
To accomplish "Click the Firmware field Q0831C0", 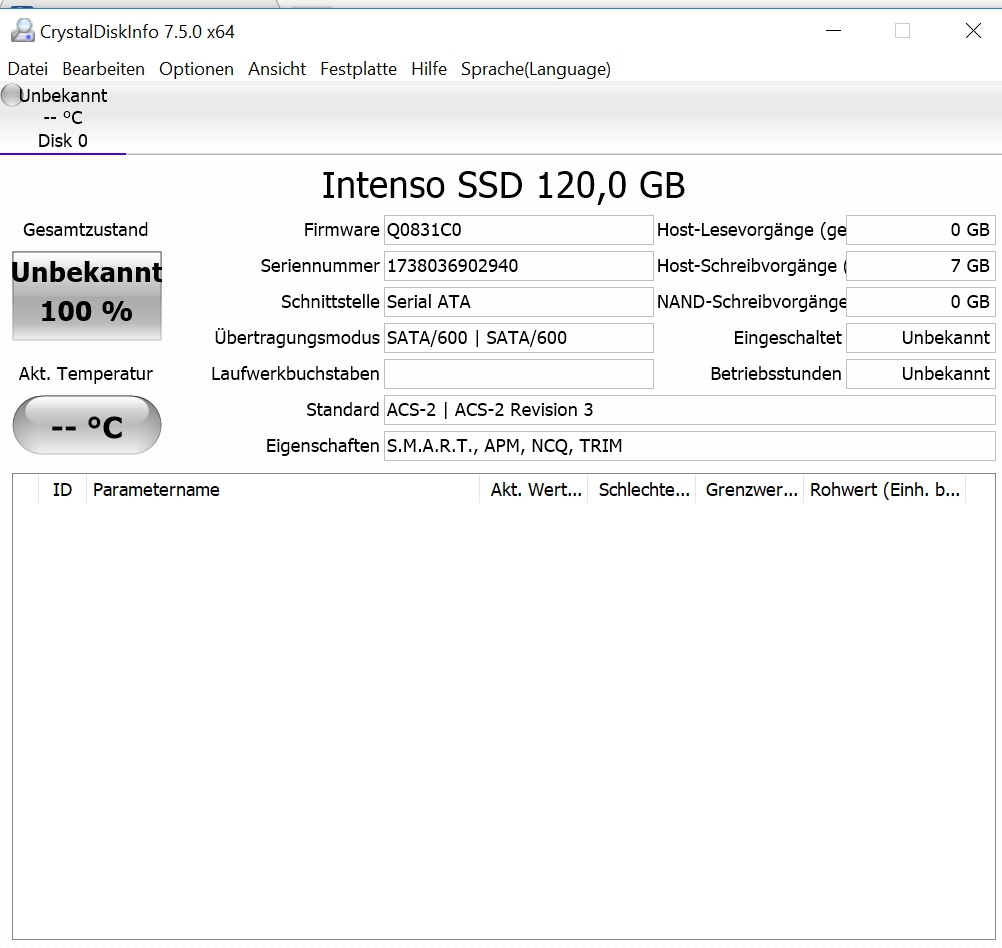I will tap(518, 230).
